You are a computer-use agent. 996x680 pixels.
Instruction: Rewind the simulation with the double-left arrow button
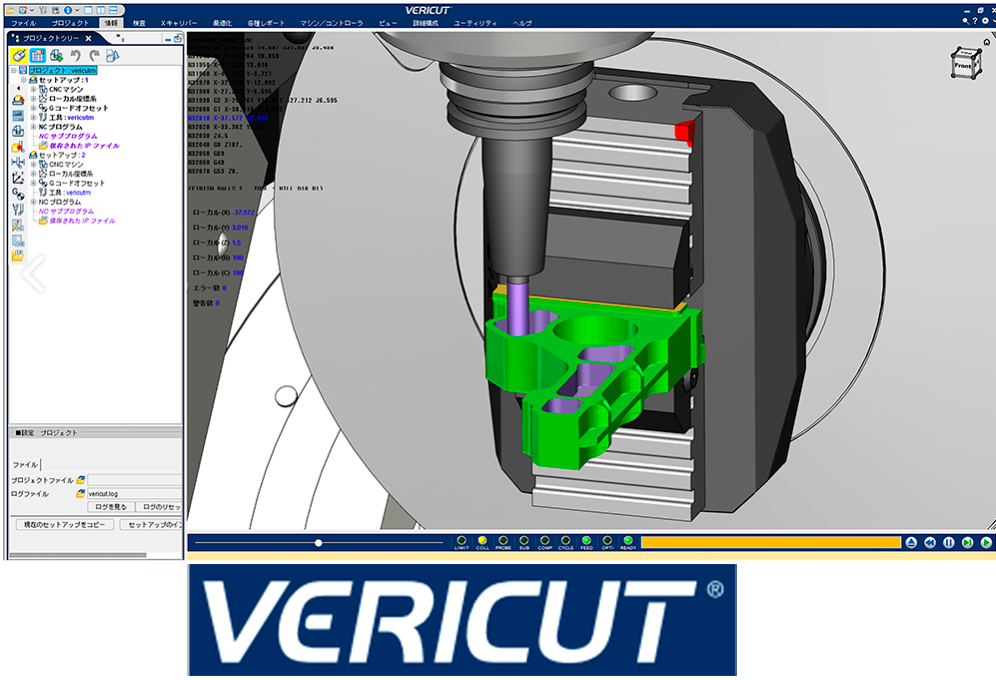[x=930, y=543]
